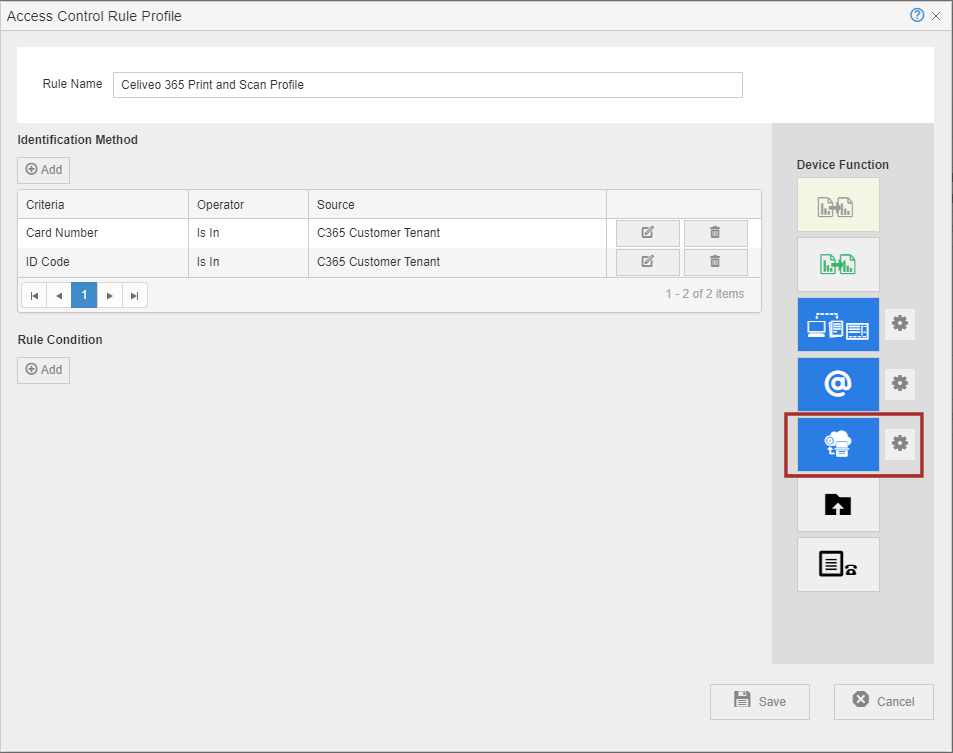Click the Criteria column header

[103, 204]
